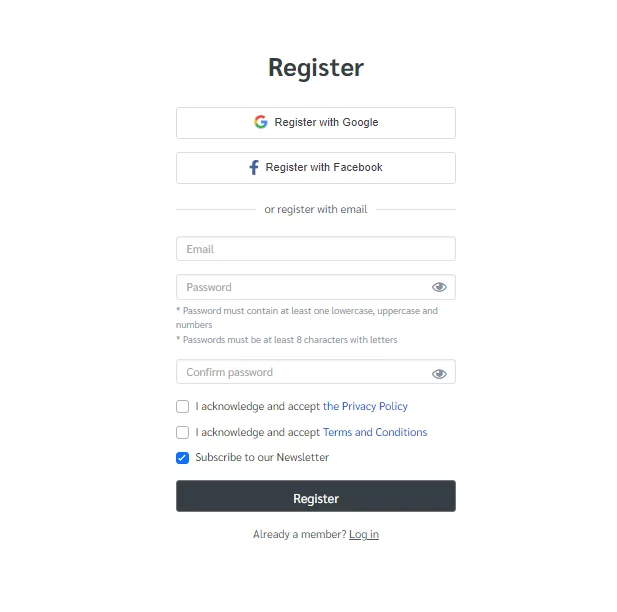
Task: Open the Terms and Conditions link
Action: 375,432
